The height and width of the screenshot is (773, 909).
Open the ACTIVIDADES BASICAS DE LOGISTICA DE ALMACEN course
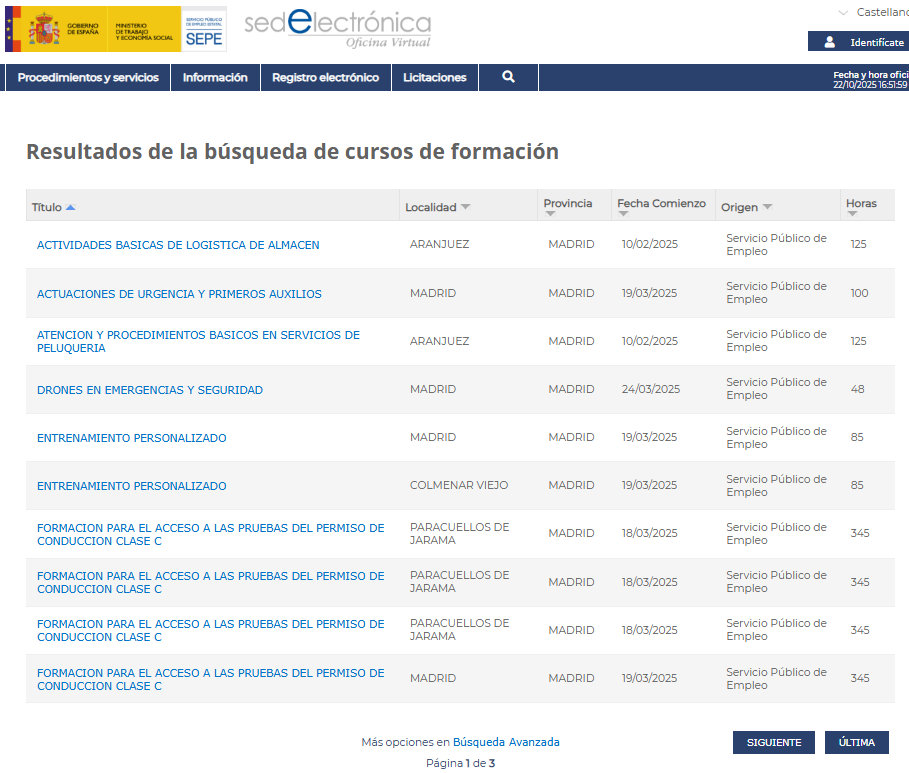click(177, 245)
